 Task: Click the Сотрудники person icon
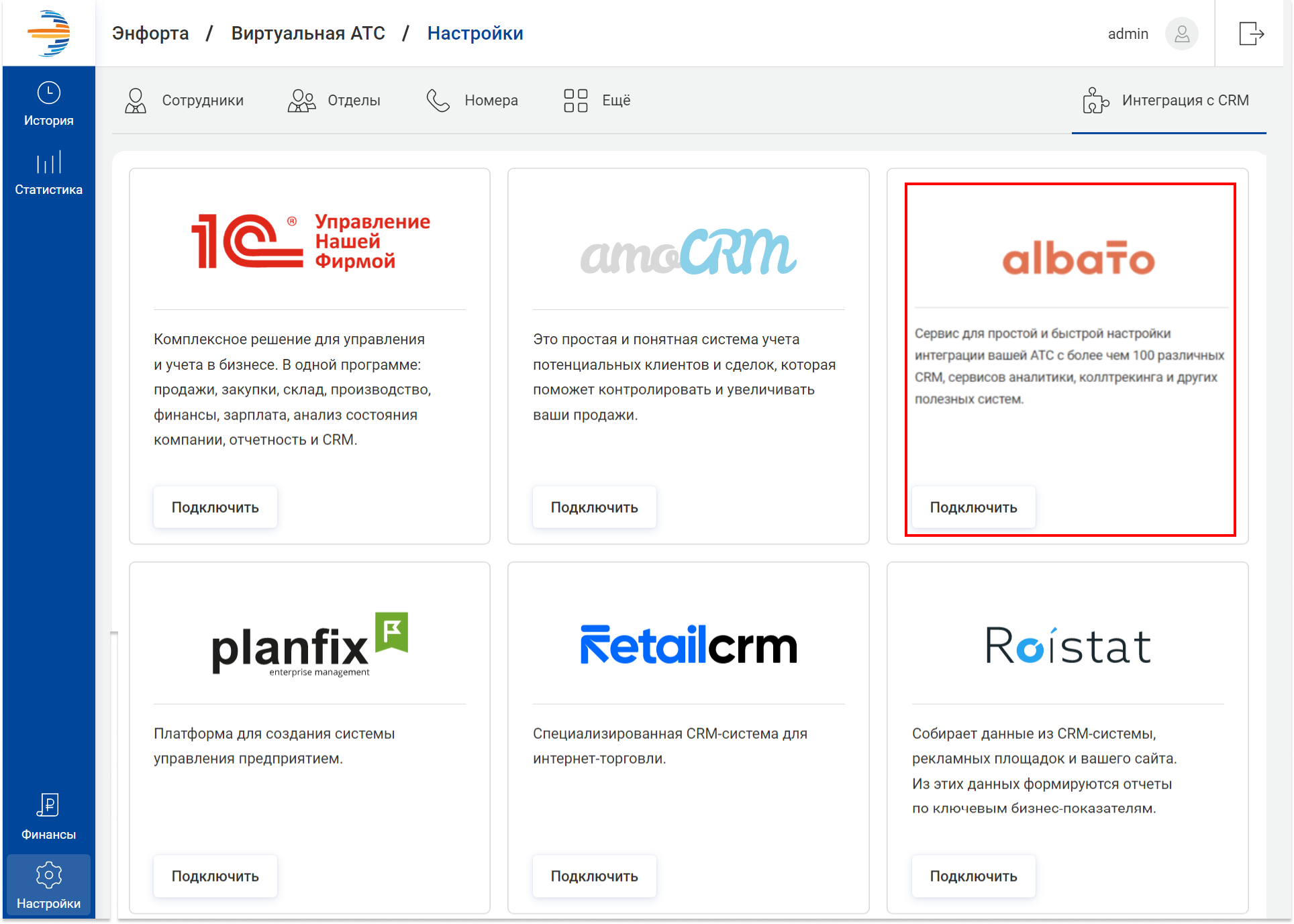[x=136, y=101]
